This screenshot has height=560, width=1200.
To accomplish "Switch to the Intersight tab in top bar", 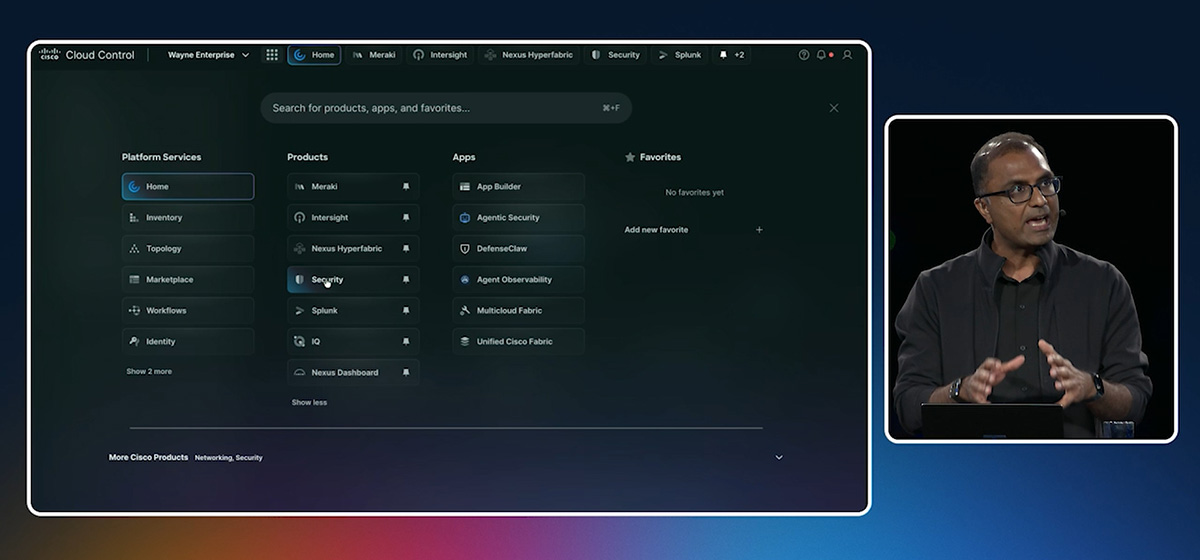I will [x=440, y=55].
